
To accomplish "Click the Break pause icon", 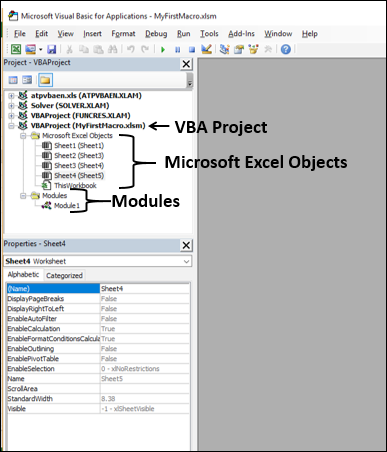I will pyautogui.click(x=178, y=50).
